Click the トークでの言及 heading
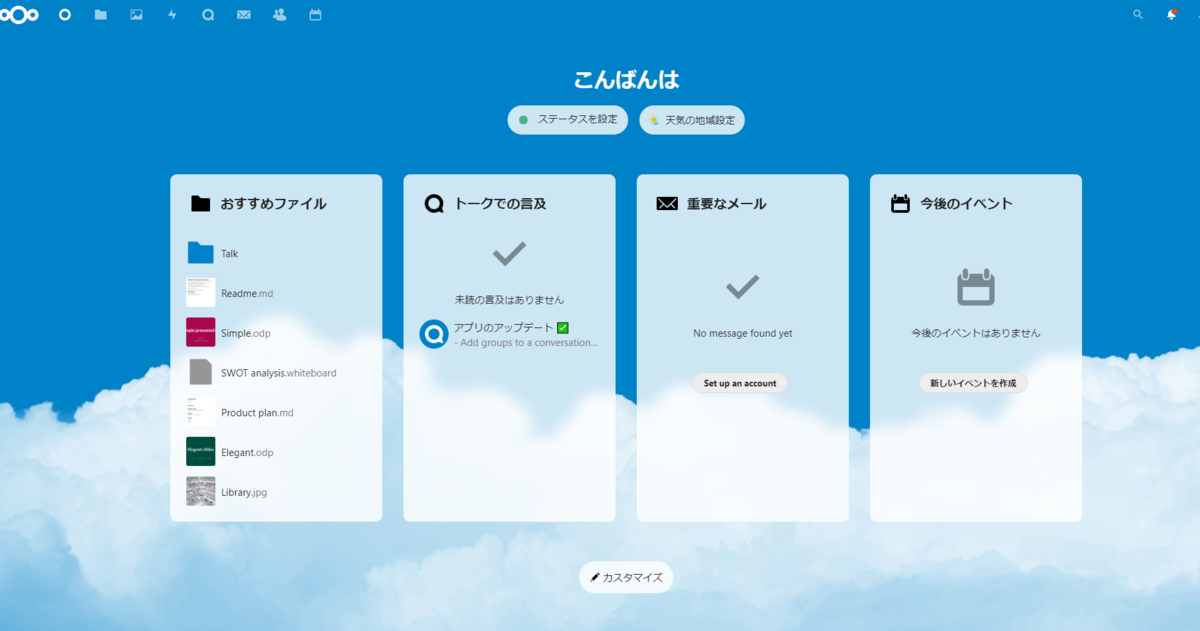The height and width of the screenshot is (631, 1200). point(500,204)
